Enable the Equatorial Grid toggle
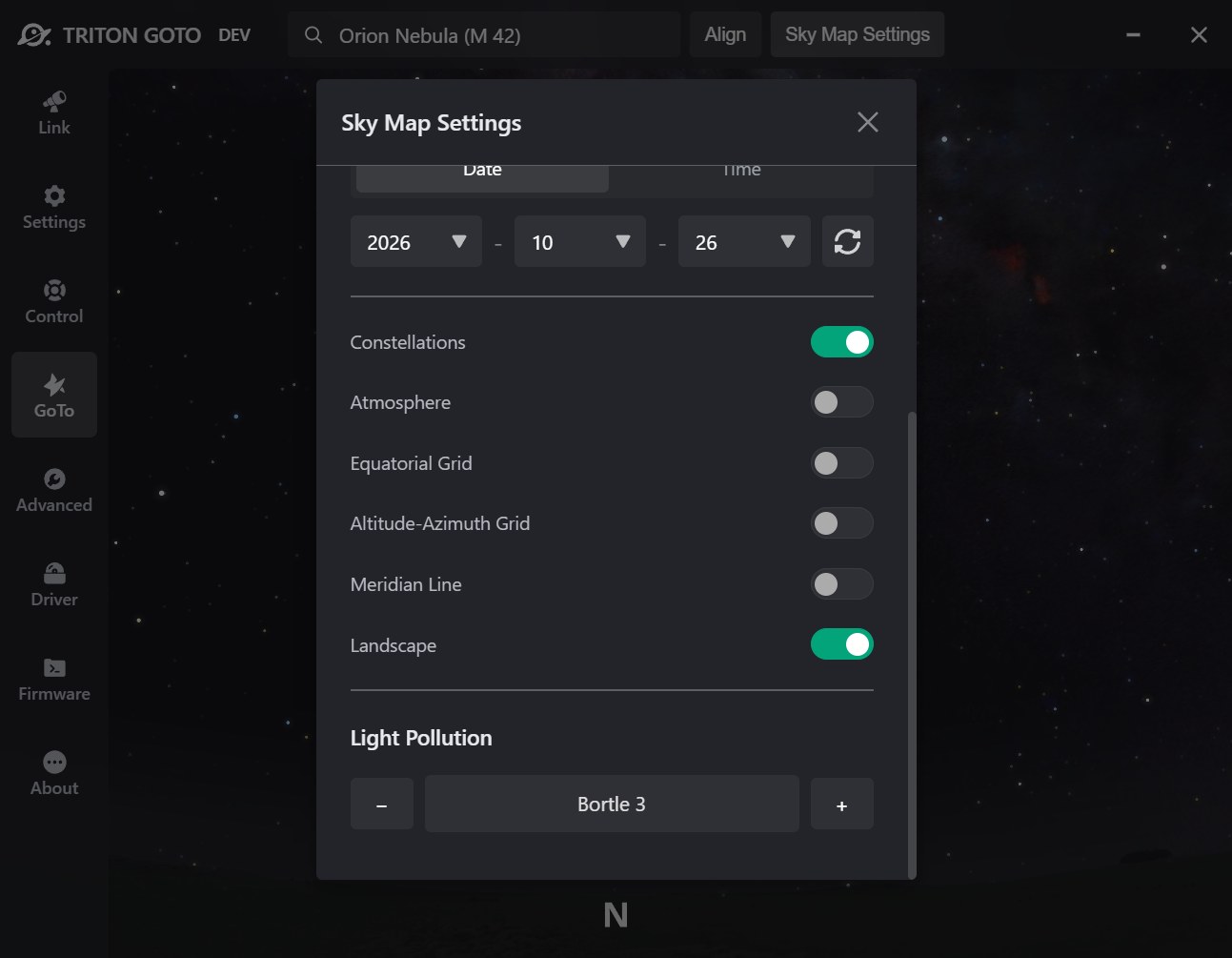 [842, 463]
